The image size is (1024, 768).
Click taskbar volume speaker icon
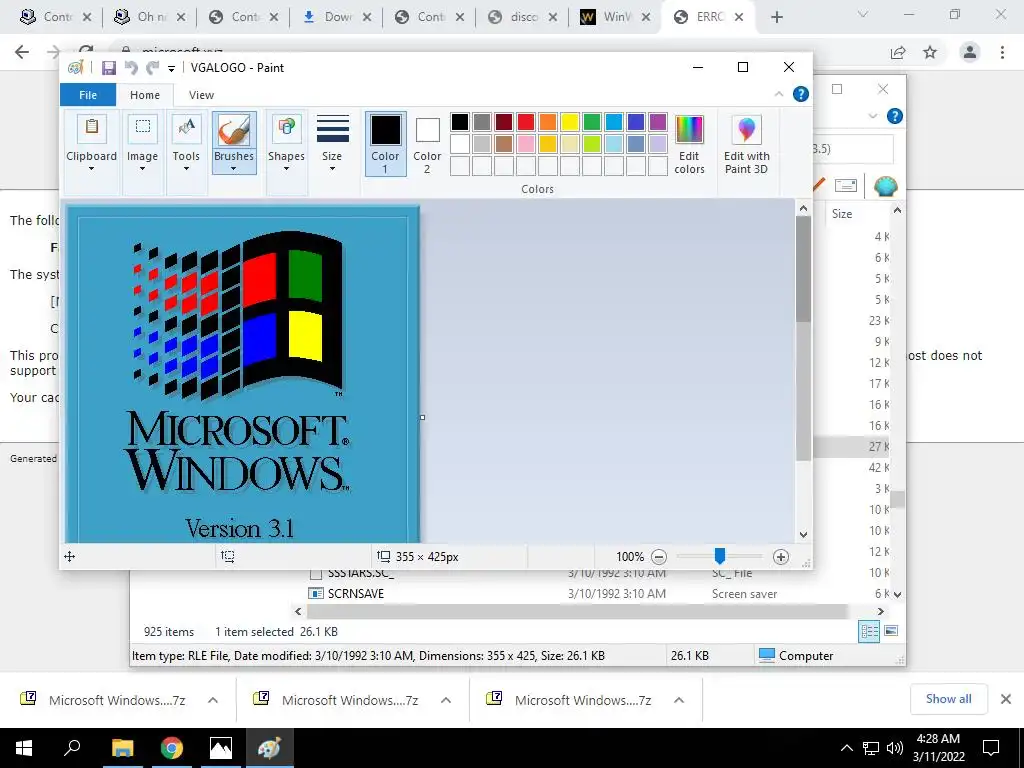(895, 748)
